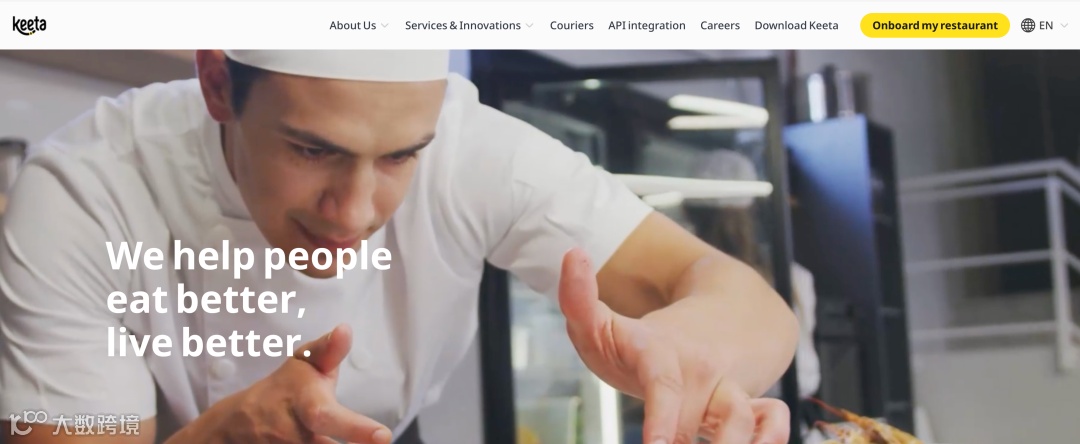Click the yellow Onboard my restaurant button
Screen dimensions: 1080x444
click(x=935, y=25)
